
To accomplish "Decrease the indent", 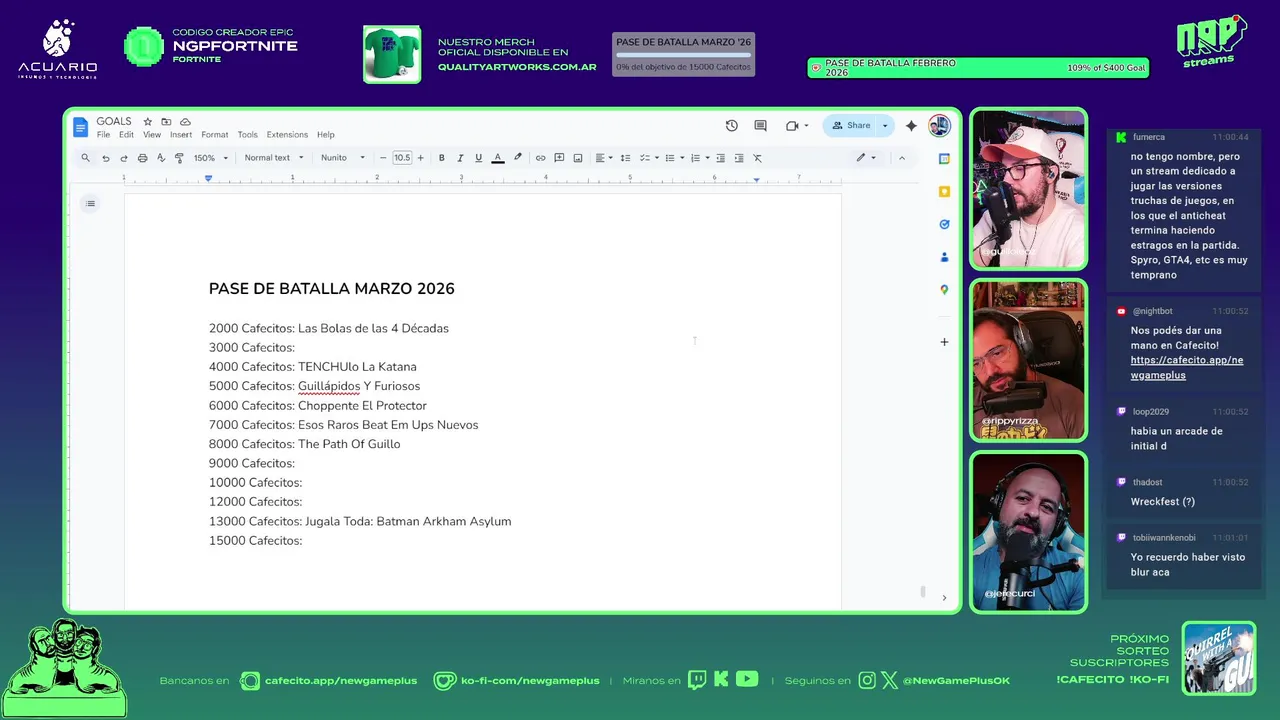I will pos(720,158).
